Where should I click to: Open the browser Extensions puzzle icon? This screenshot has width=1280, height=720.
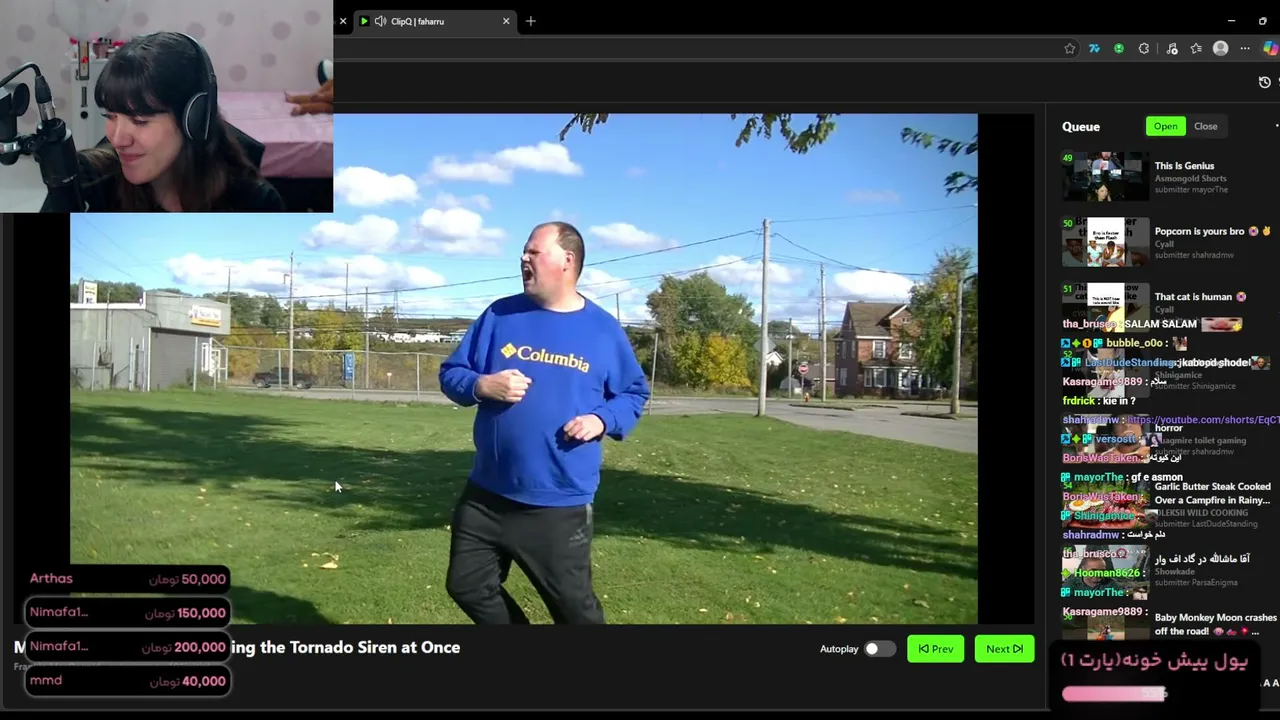[x=1144, y=48]
